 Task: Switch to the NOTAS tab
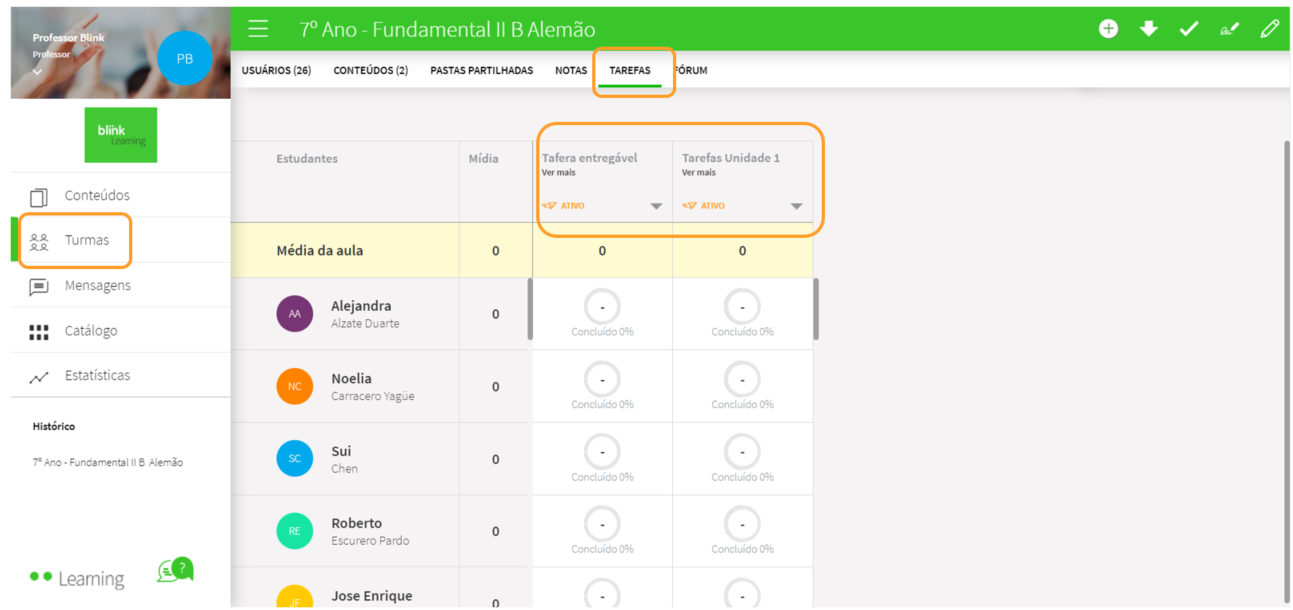(571, 71)
